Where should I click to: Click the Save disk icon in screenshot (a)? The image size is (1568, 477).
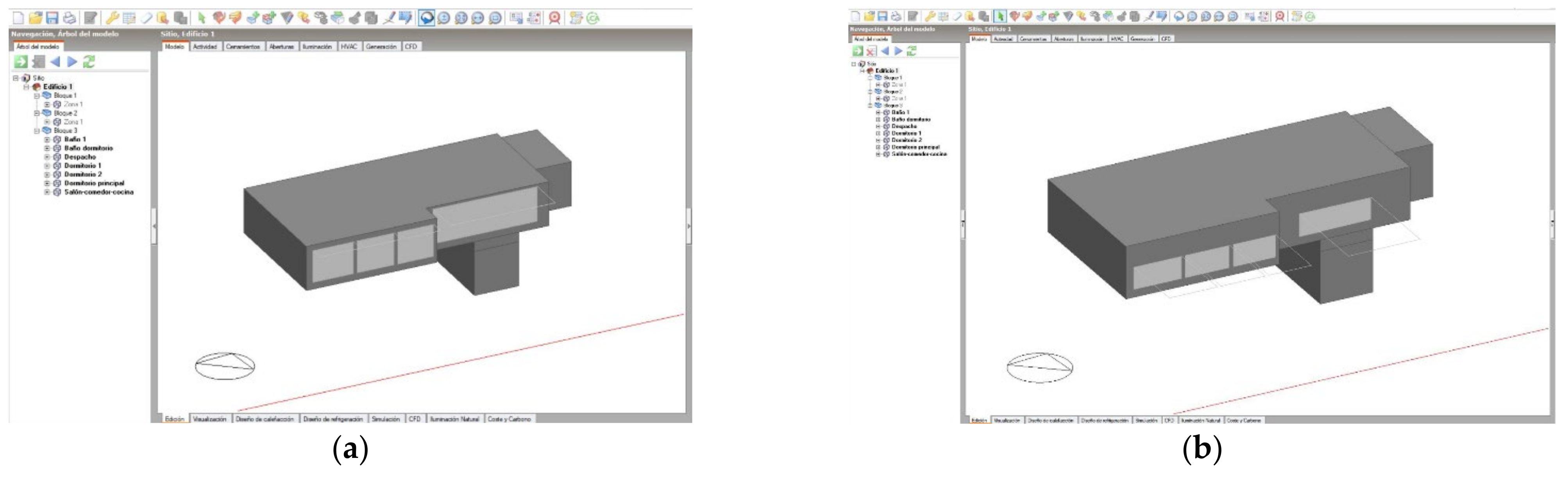point(52,18)
